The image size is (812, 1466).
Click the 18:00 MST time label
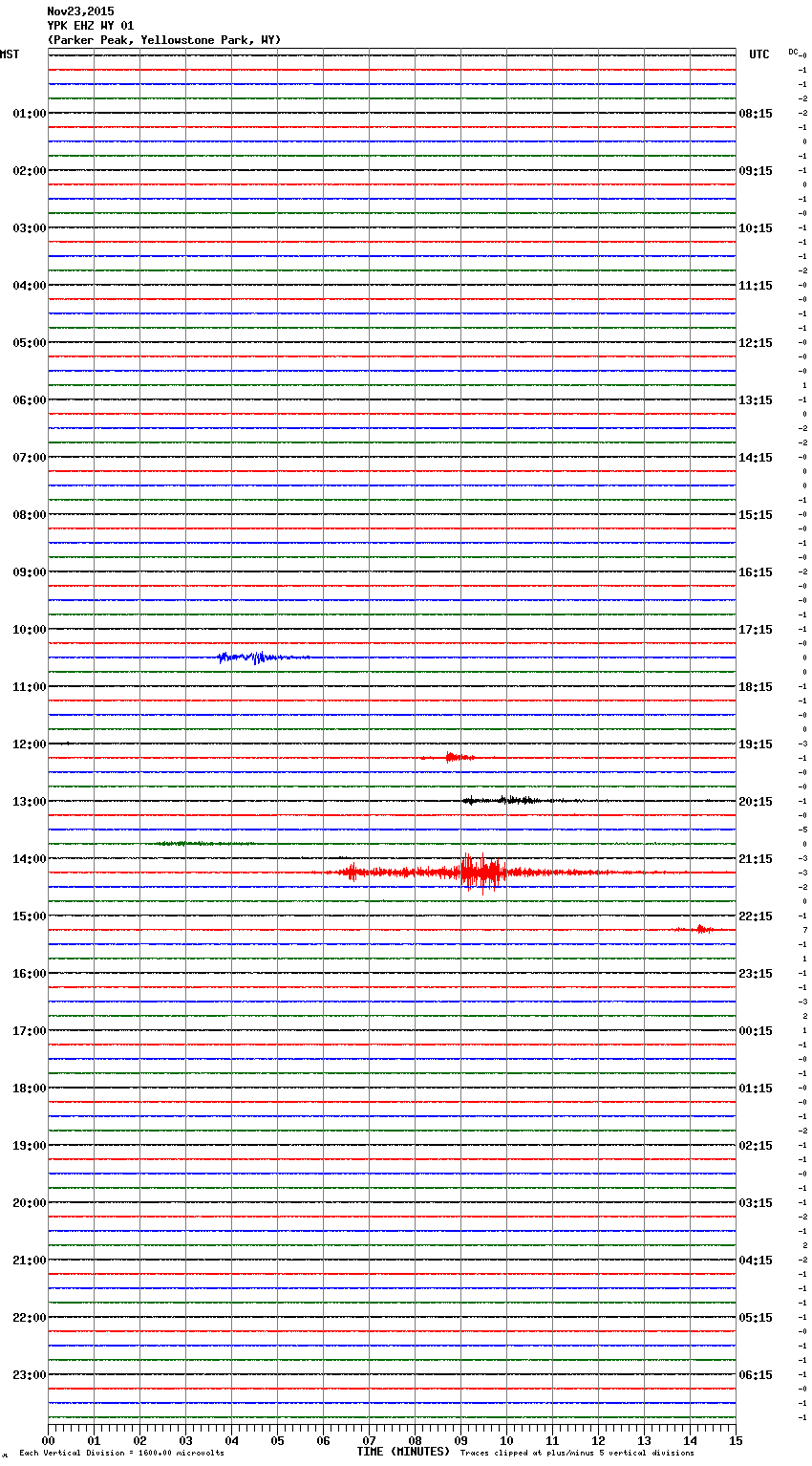(30, 1089)
